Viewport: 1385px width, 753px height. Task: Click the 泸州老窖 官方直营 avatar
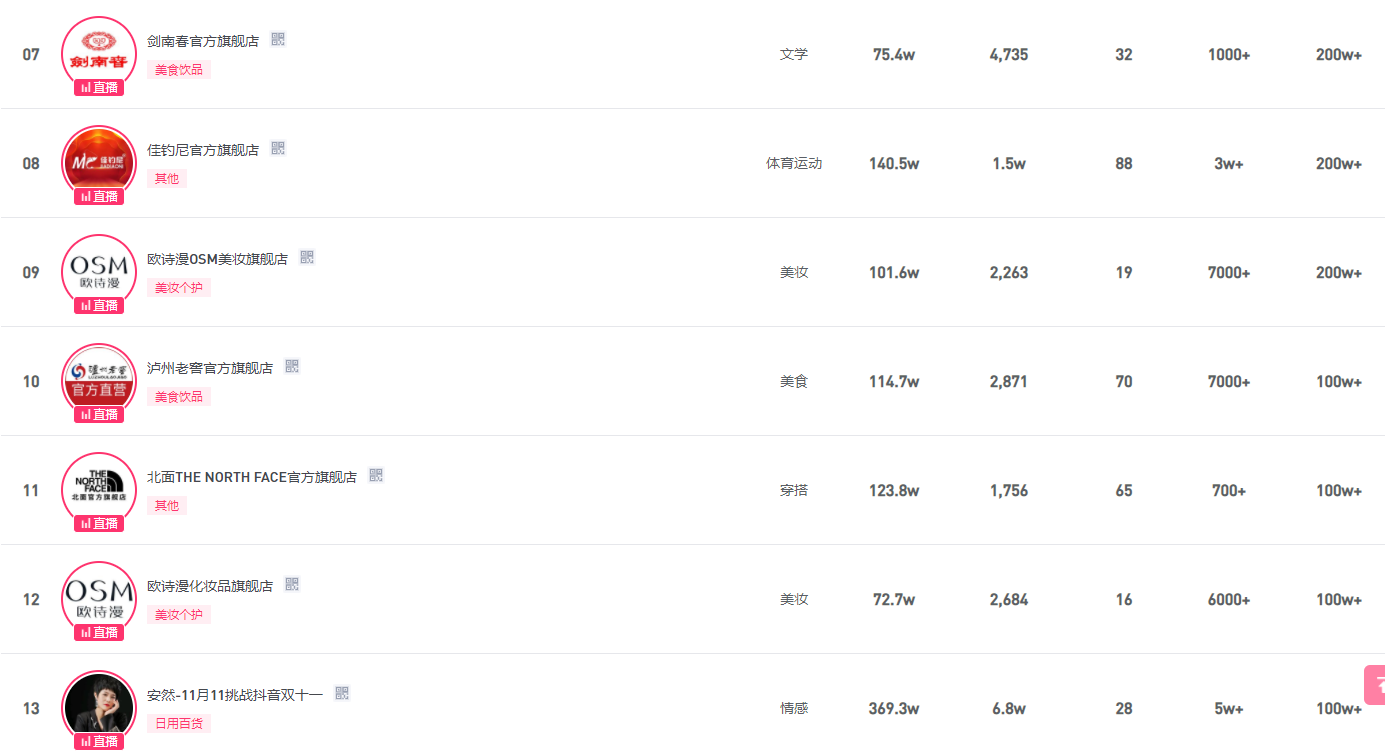pos(98,377)
